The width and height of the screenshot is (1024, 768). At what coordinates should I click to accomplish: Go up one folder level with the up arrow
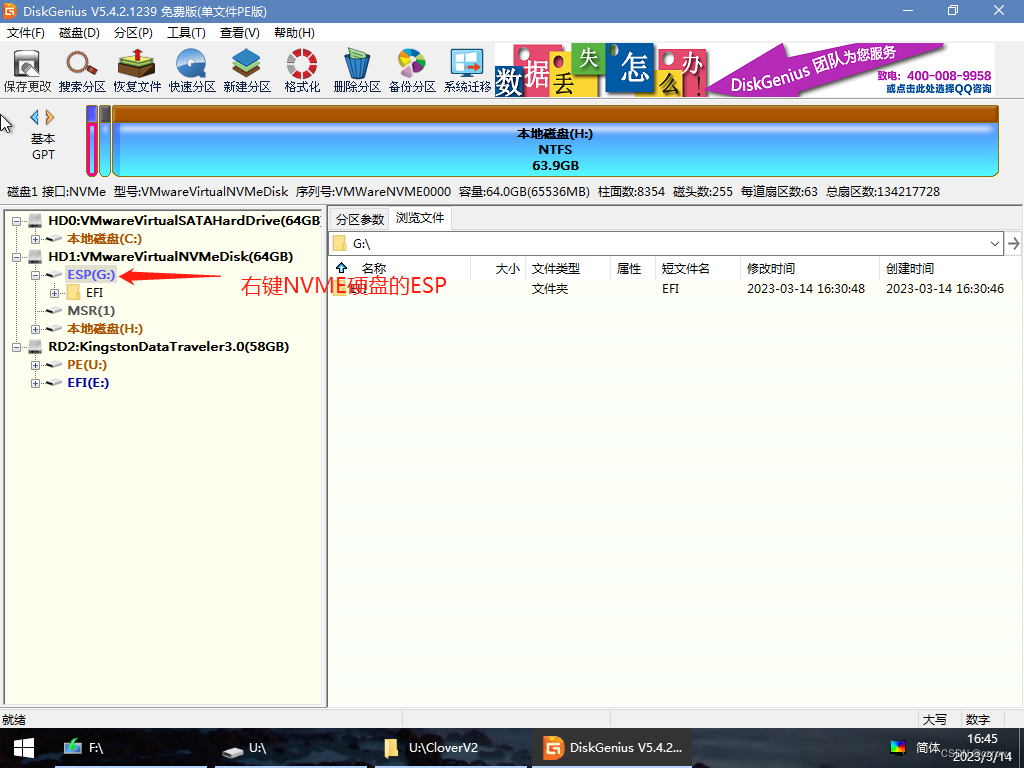(x=341, y=268)
